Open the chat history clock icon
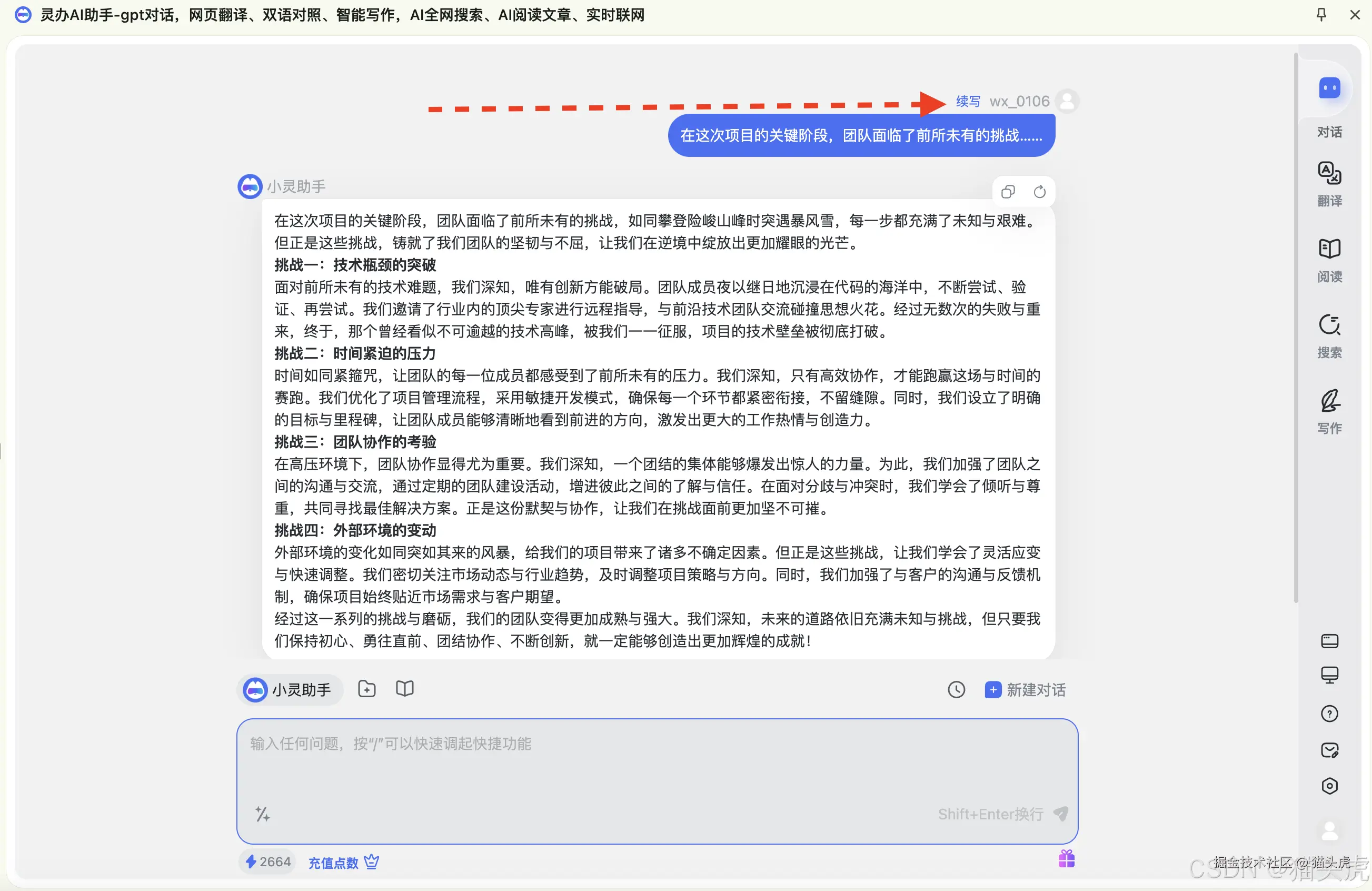 click(956, 689)
